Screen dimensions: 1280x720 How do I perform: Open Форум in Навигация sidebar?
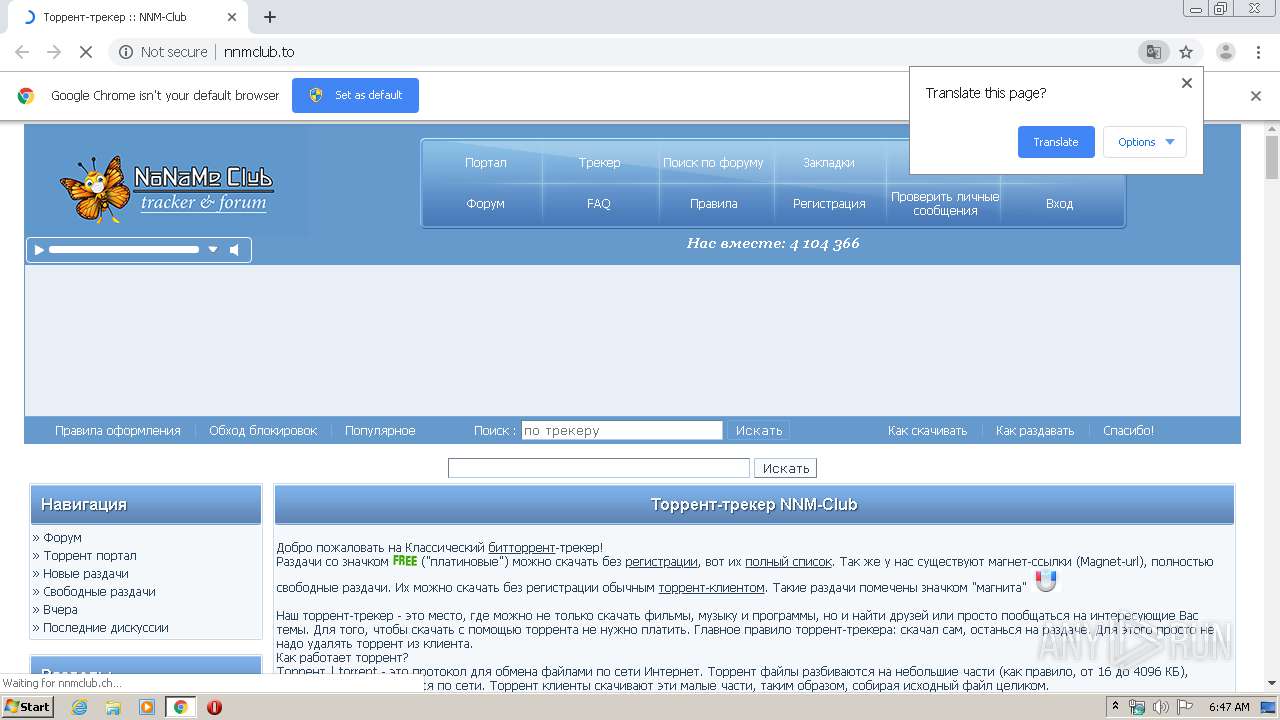(62, 538)
